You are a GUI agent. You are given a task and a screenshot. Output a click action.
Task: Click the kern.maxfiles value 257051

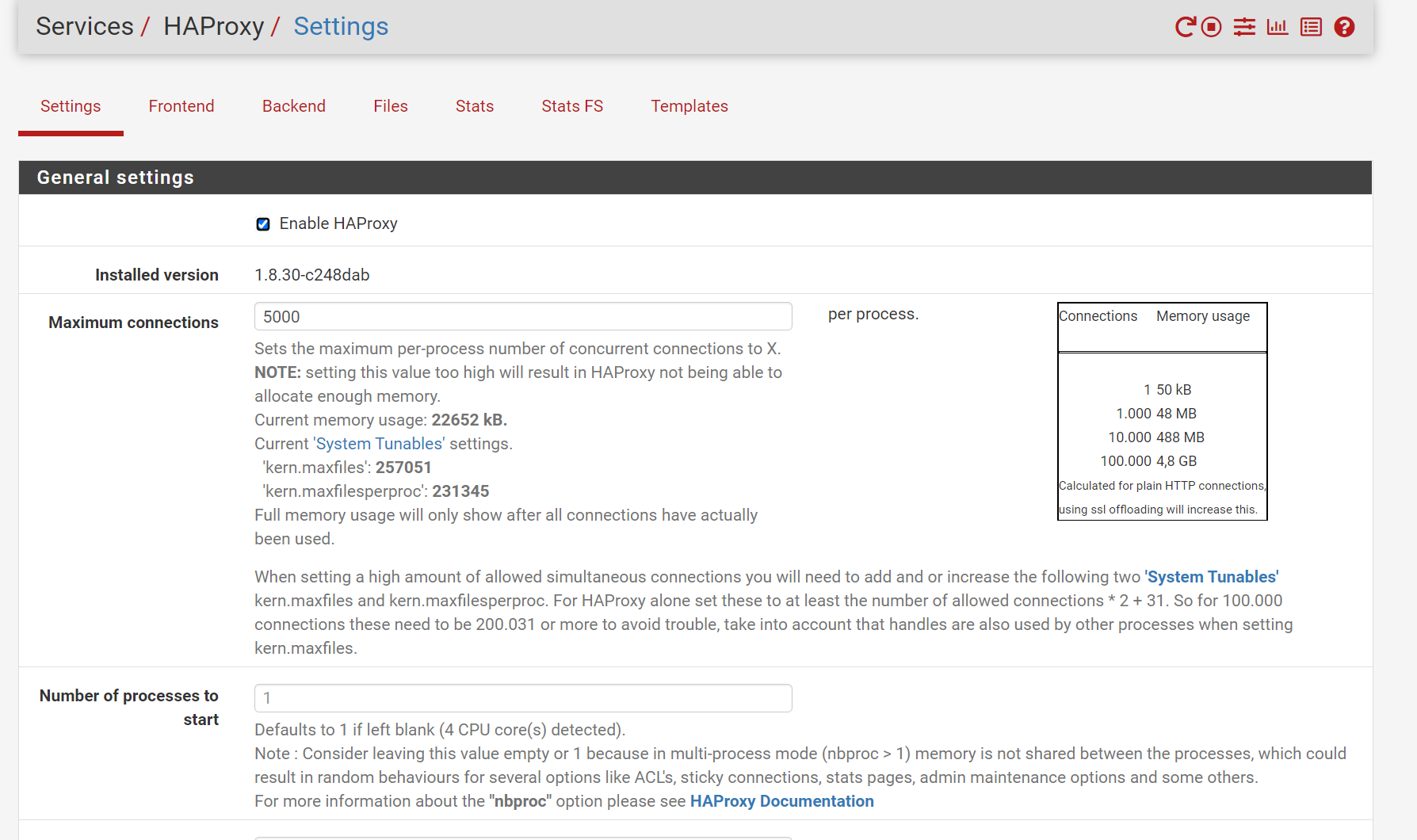(403, 468)
